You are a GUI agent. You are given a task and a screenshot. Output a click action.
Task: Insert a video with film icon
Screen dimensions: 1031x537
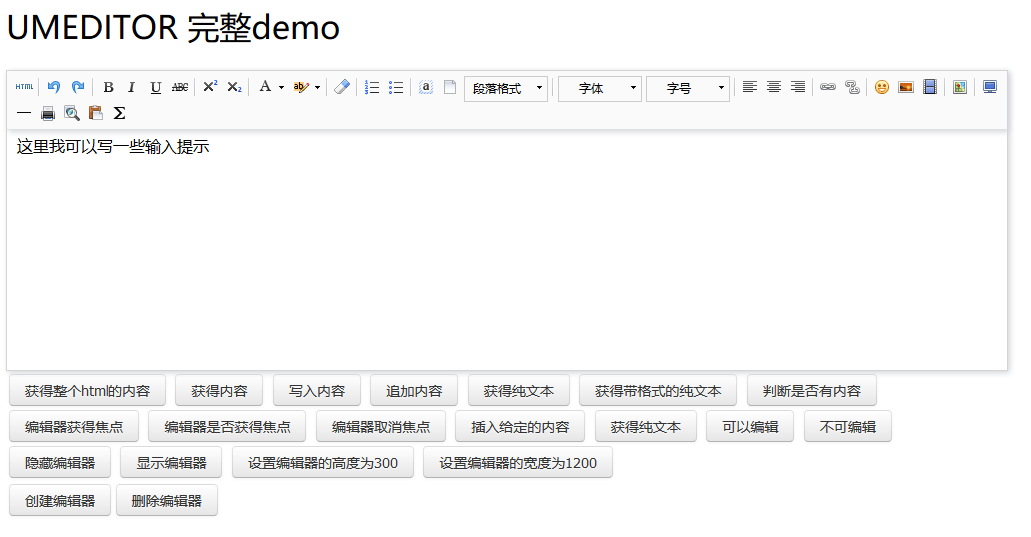930,87
